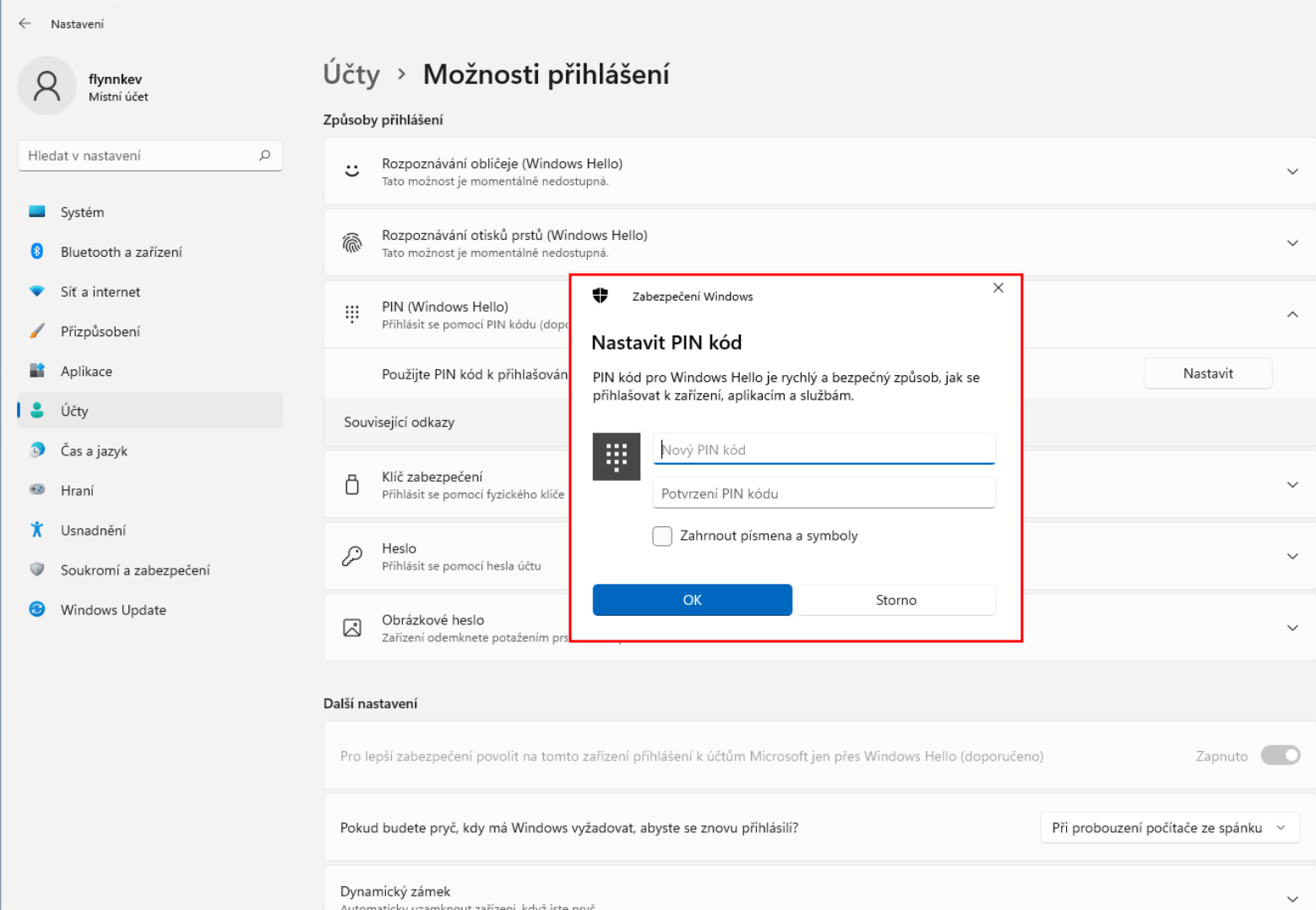Open Soukromí a zabezpečení settings page

(135, 570)
